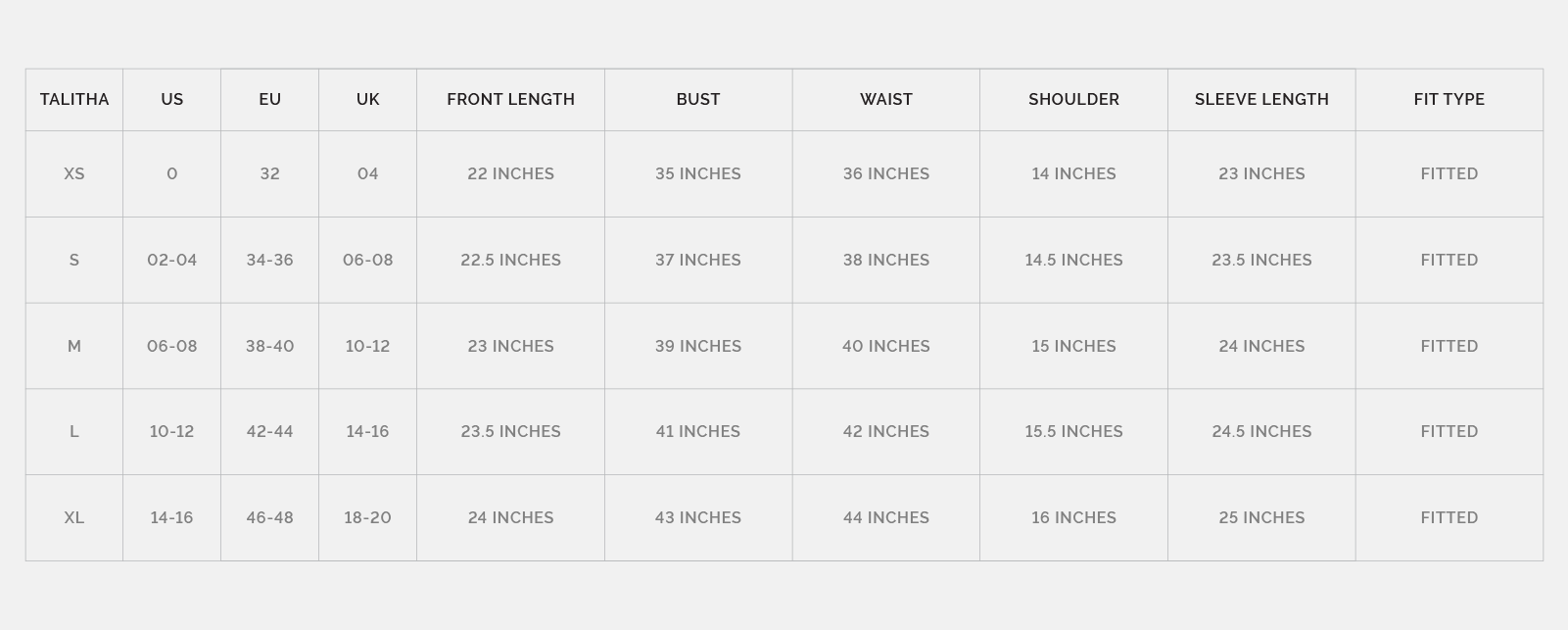Screen dimensions: 1568x630
Task: Click the M size row label
Action: pos(74,346)
